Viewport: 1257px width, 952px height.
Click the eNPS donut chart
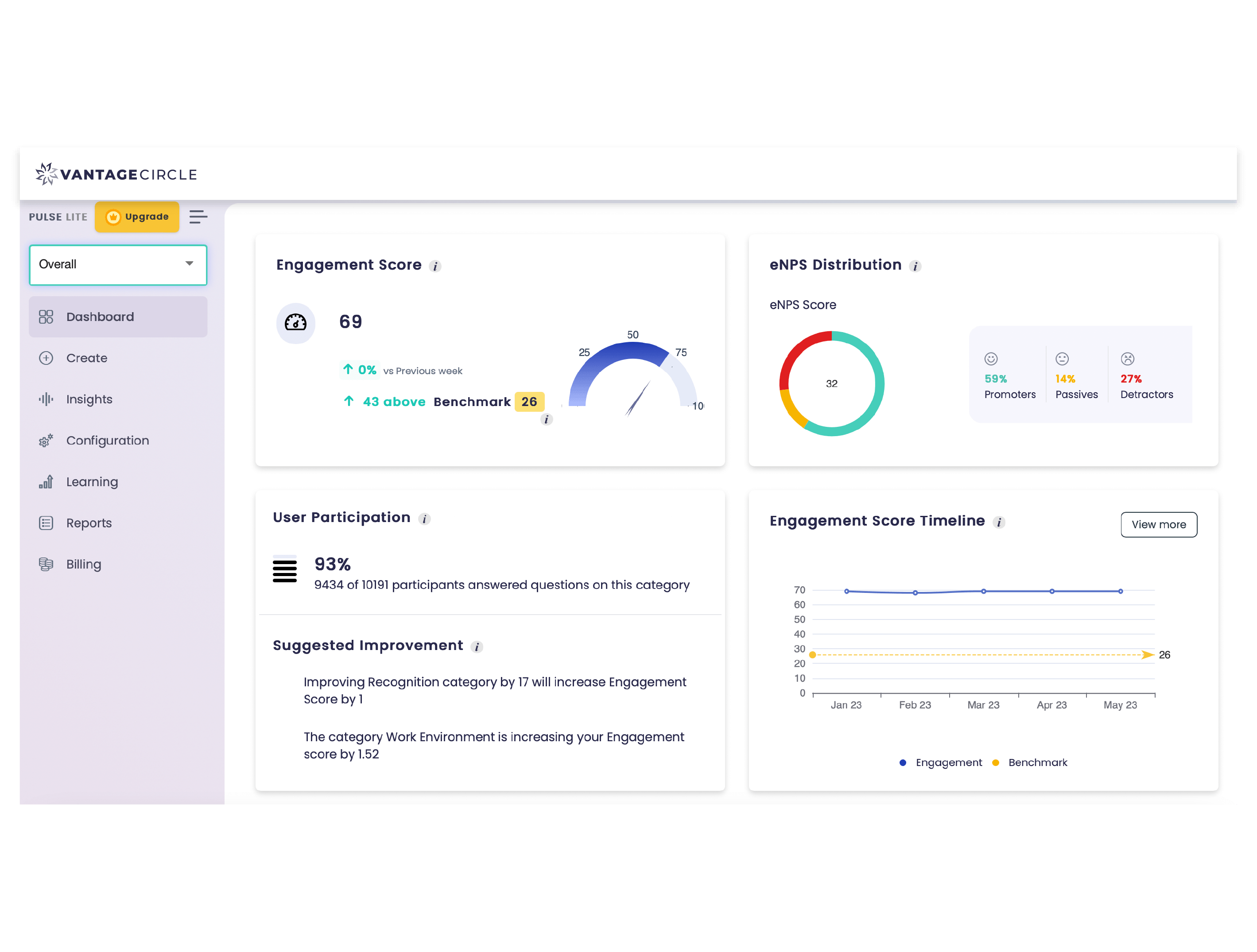click(831, 383)
